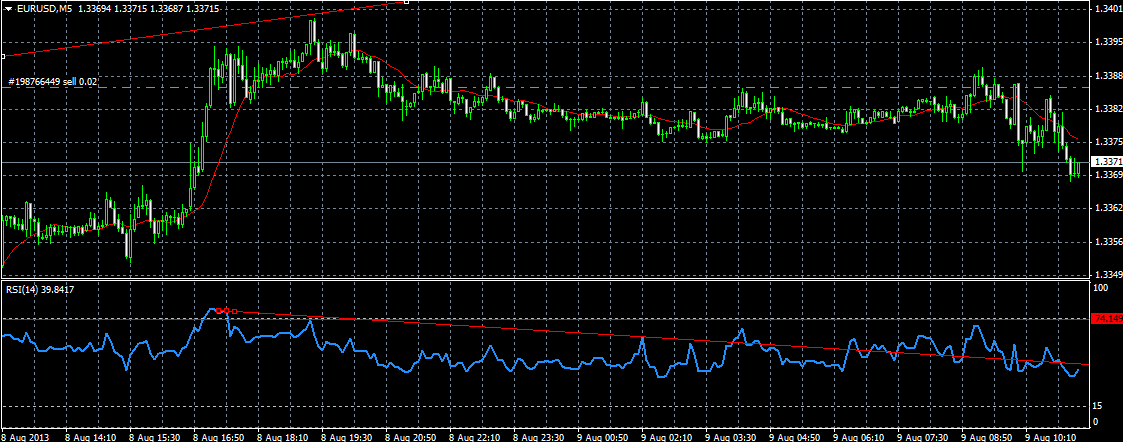The height and width of the screenshot is (442, 1123).
Task: Click the 1.3388 price axis label
Action: coord(1107,75)
